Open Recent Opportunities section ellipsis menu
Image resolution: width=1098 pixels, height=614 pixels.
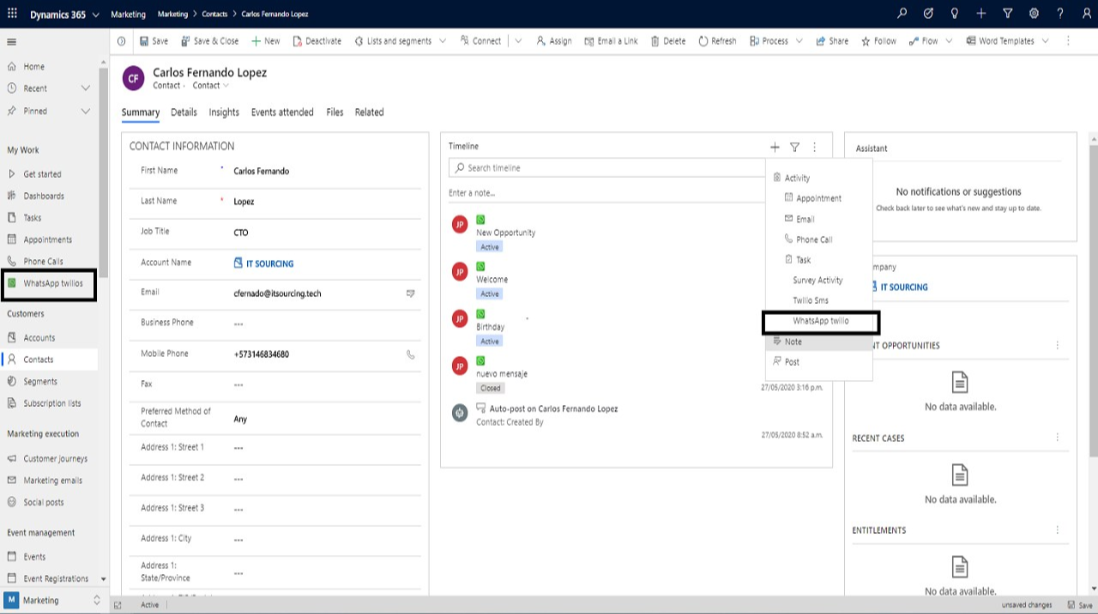[x=1057, y=345]
